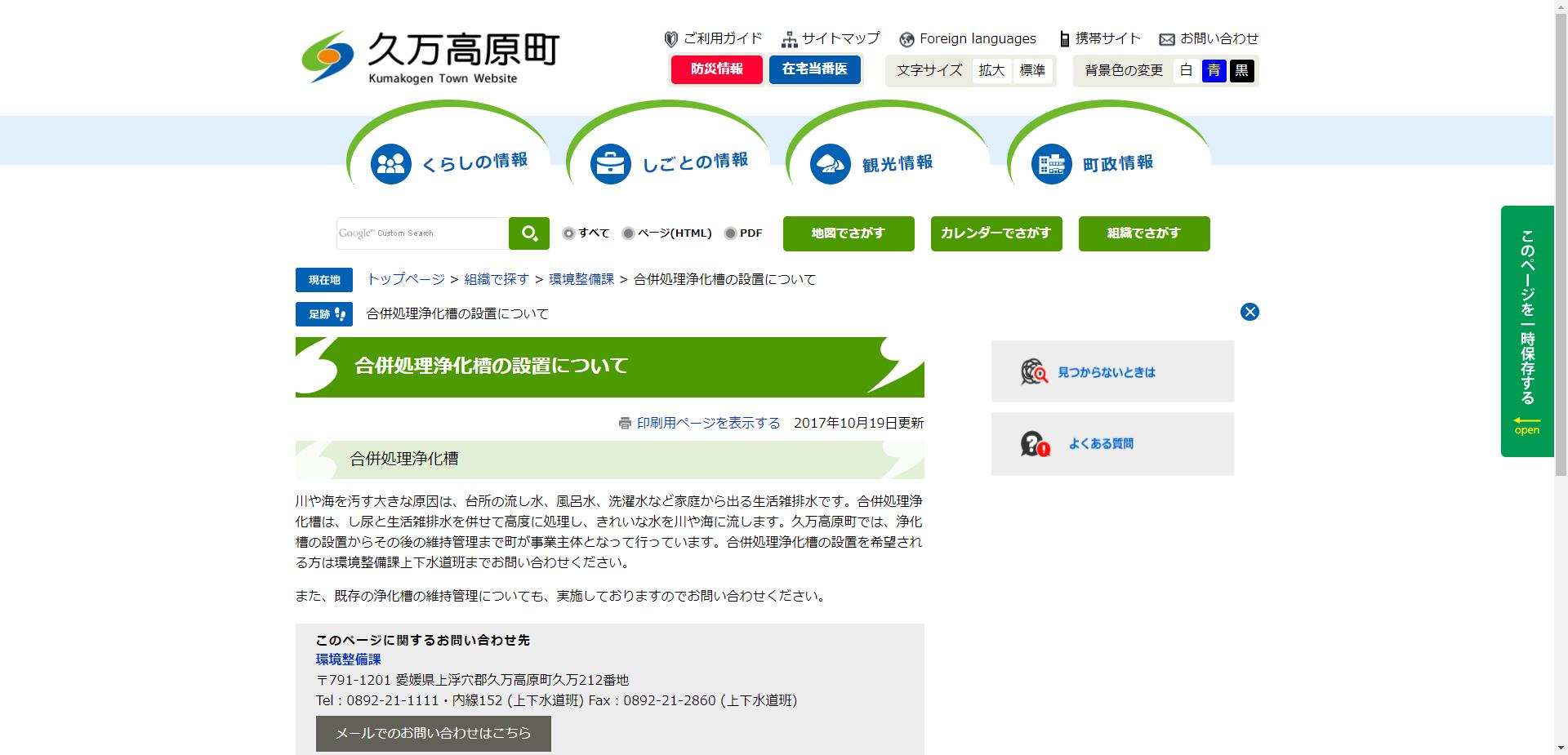Click the 携帯サイト mobile phone icon

pos(1064,38)
